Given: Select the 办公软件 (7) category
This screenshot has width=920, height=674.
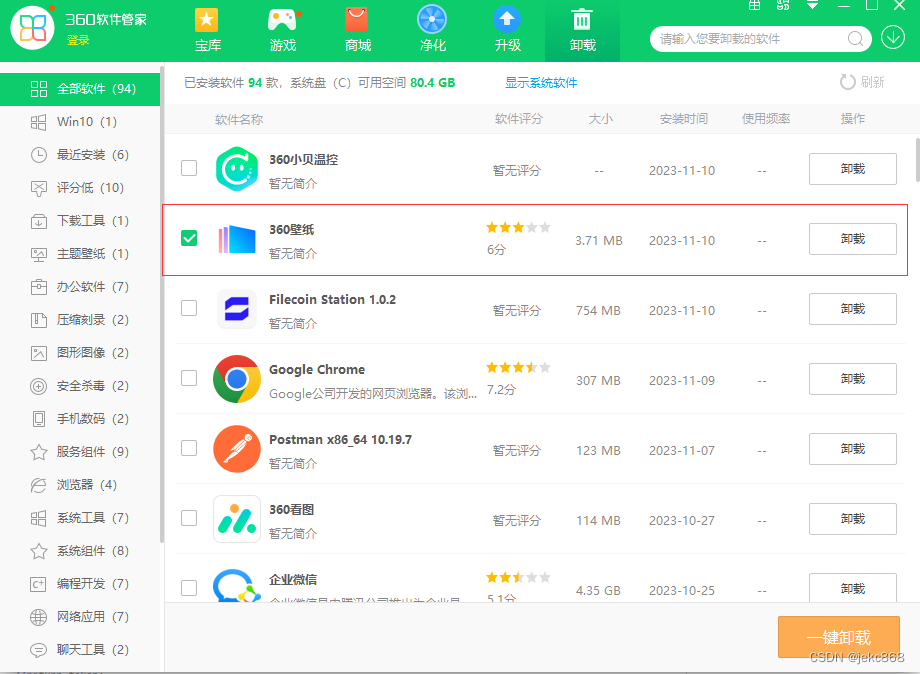Looking at the screenshot, I should 80,287.
